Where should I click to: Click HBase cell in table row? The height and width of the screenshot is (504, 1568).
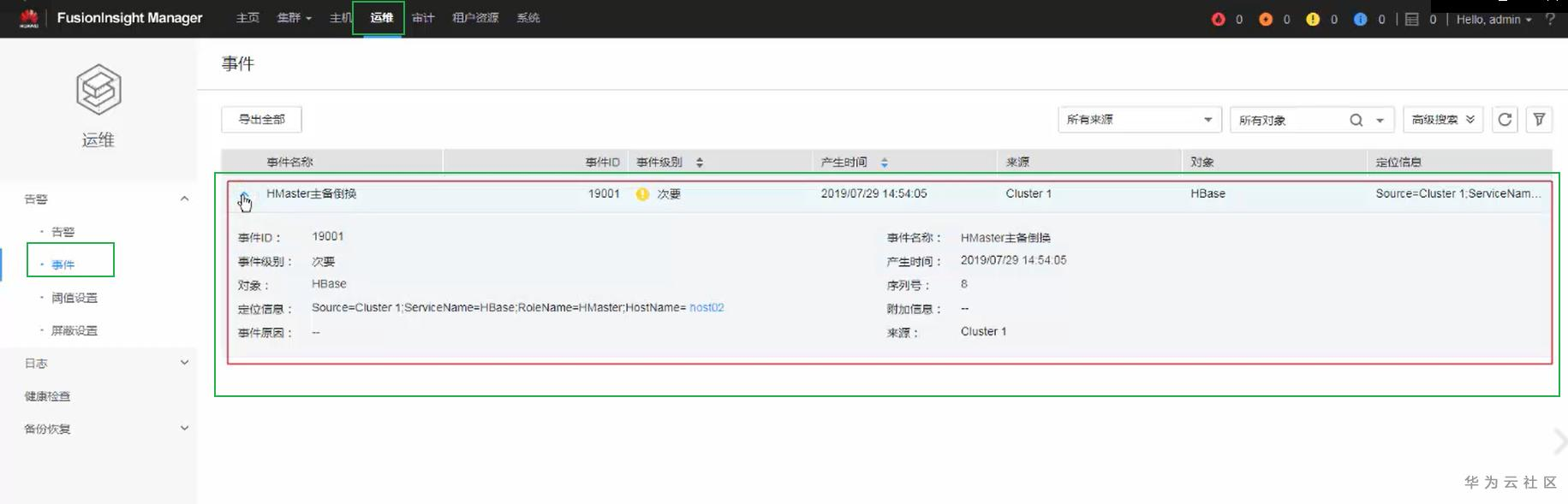click(x=1207, y=193)
